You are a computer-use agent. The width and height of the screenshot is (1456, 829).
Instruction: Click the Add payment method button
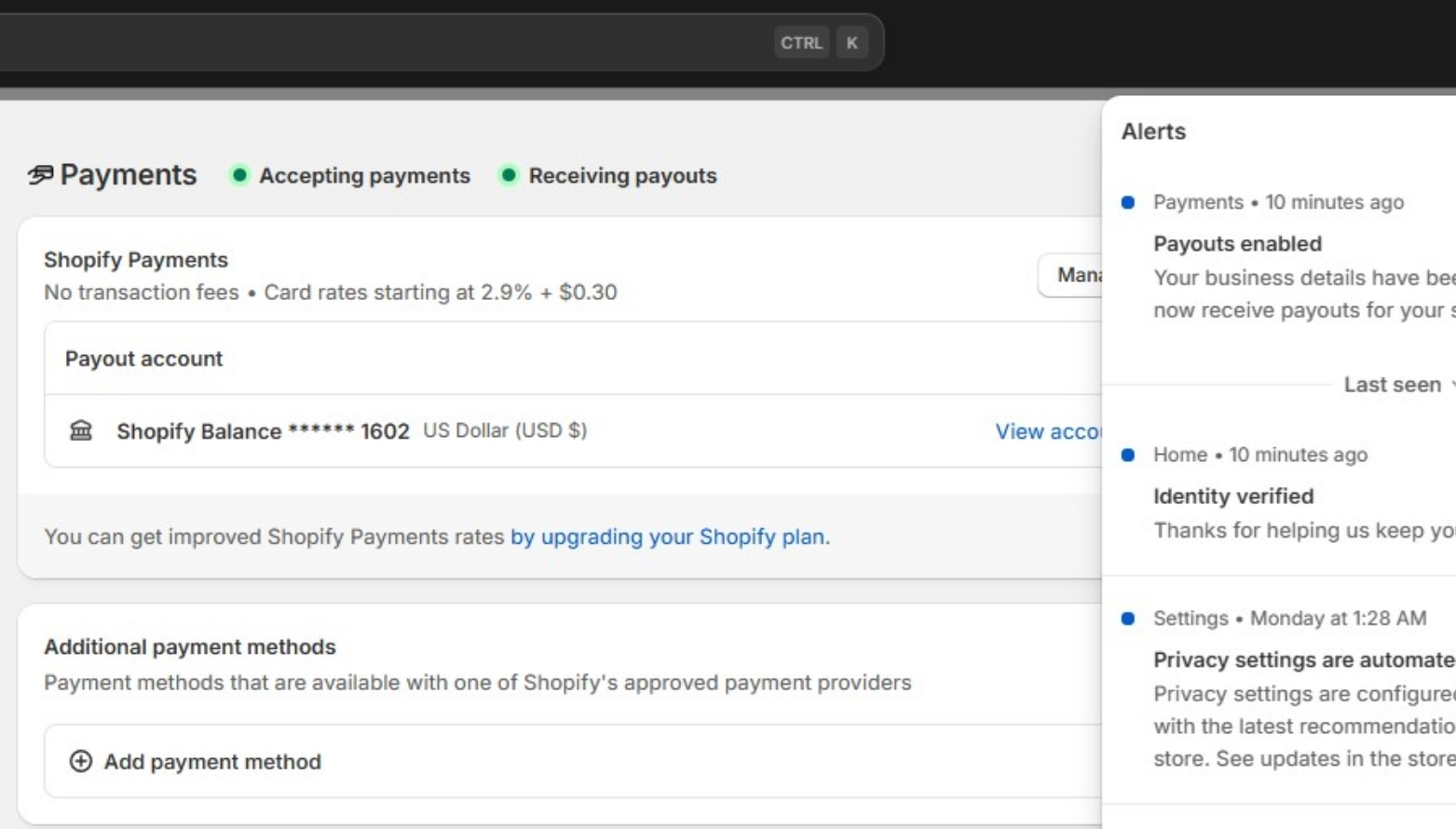click(201, 761)
